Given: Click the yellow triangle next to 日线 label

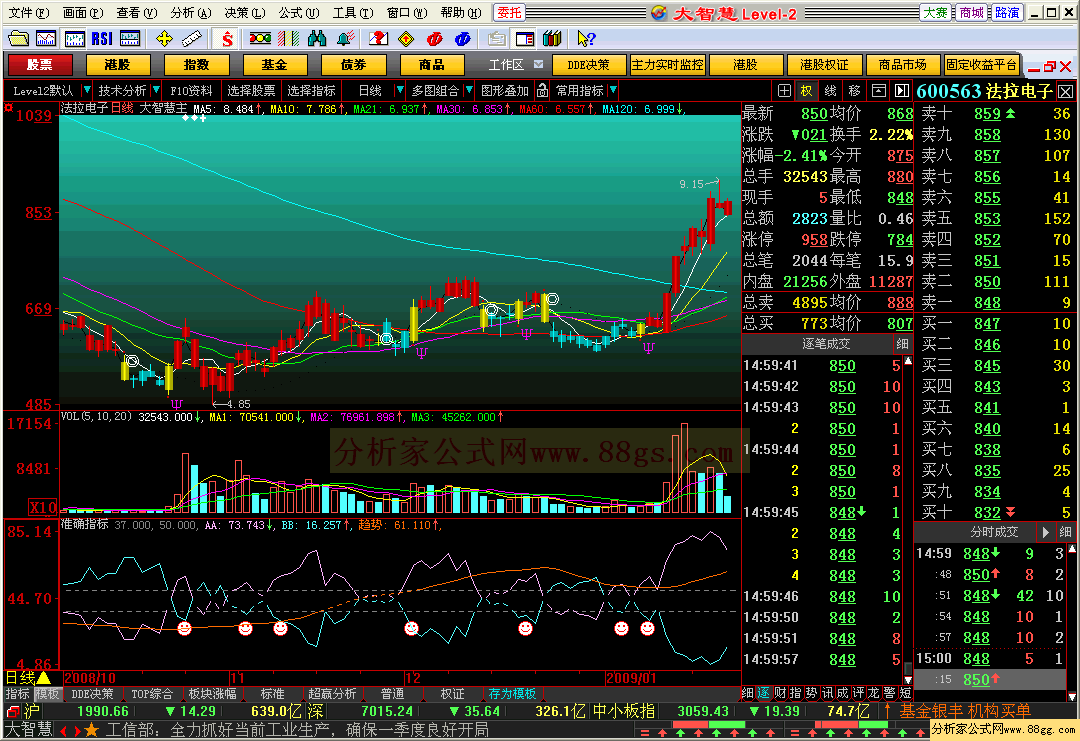Looking at the screenshot, I should click(44, 678).
